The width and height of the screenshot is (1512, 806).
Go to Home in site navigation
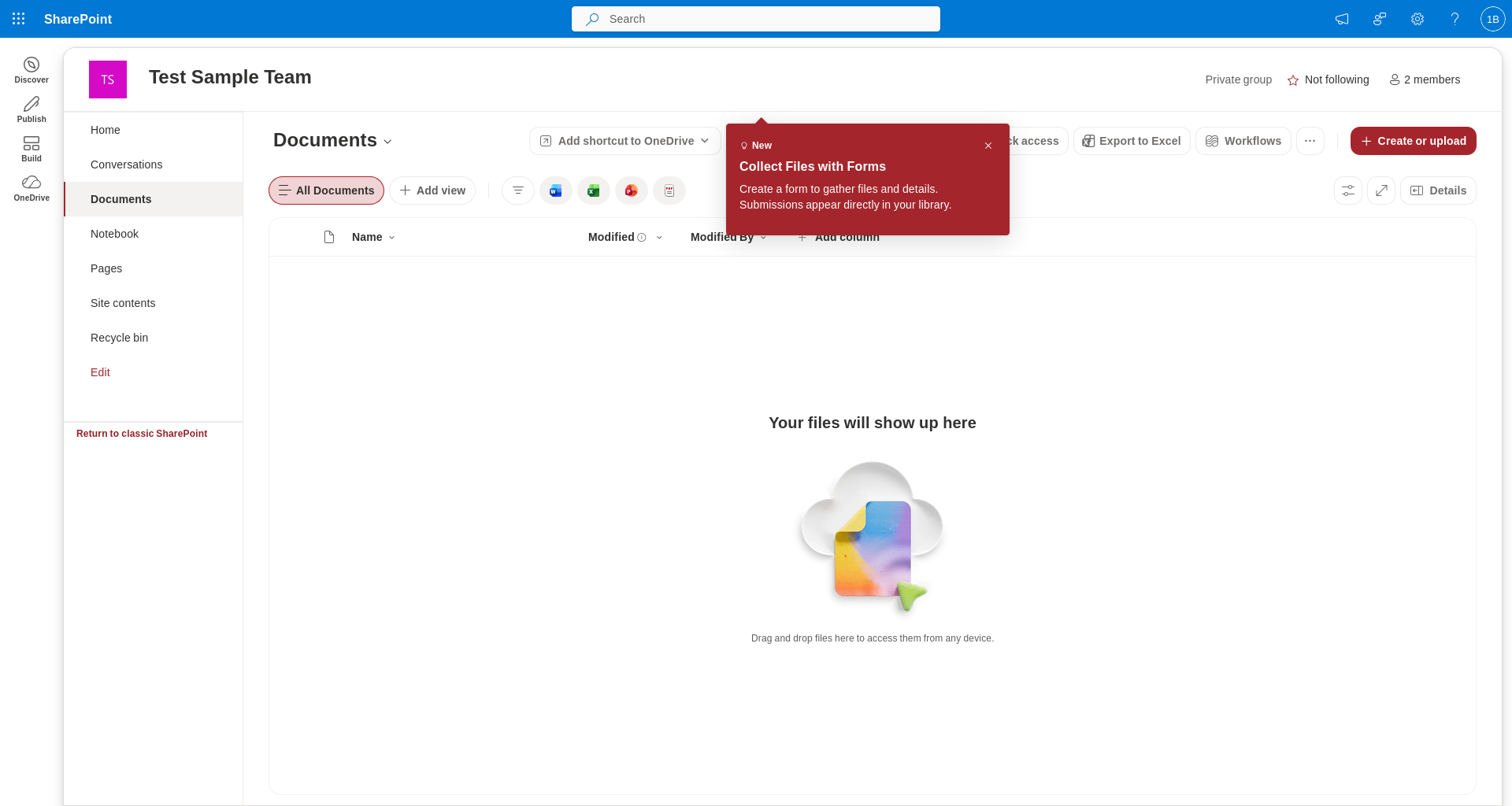[x=154, y=130]
